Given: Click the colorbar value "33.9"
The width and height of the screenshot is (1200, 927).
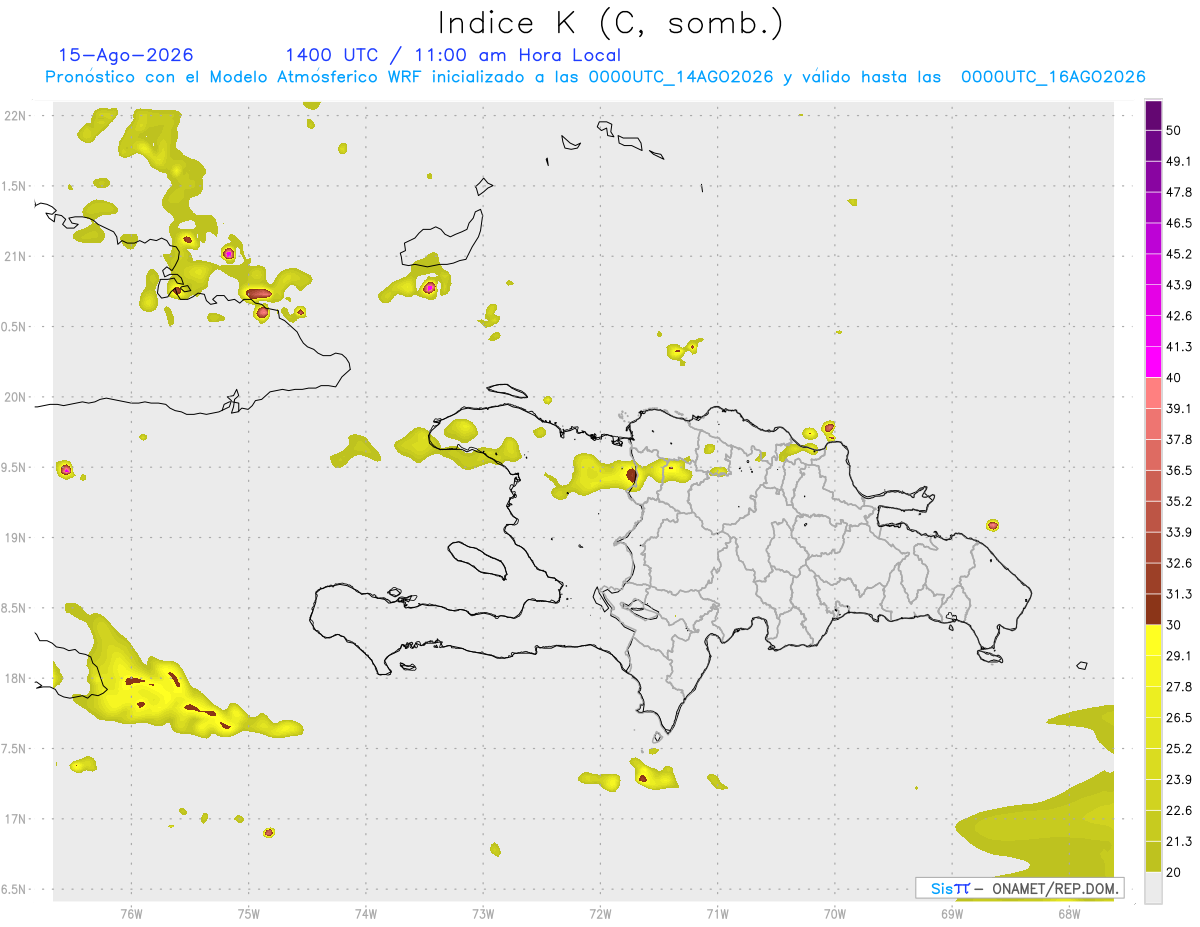Looking at the screenshot, I should point(1180,533).
